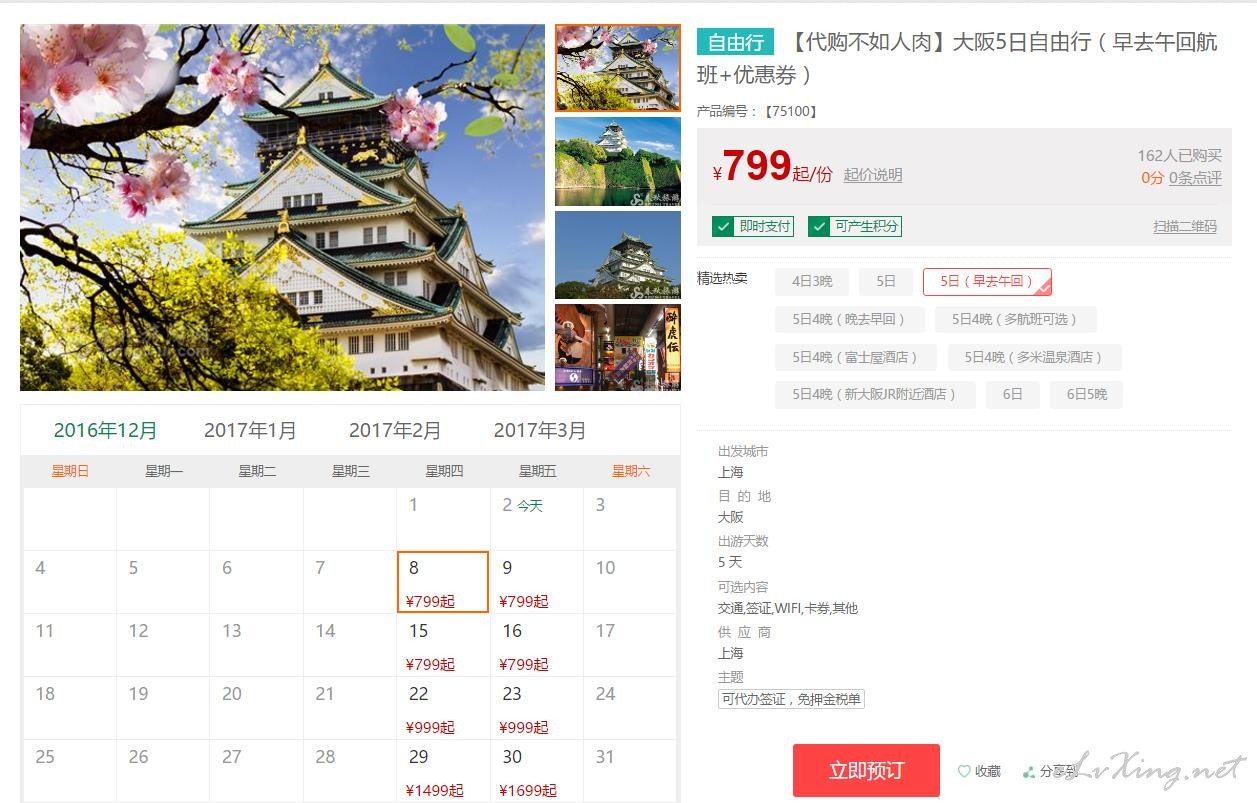Open the 0条点评 reviews link
The width and height of the screenshot is (1257, 803).
1195,178
